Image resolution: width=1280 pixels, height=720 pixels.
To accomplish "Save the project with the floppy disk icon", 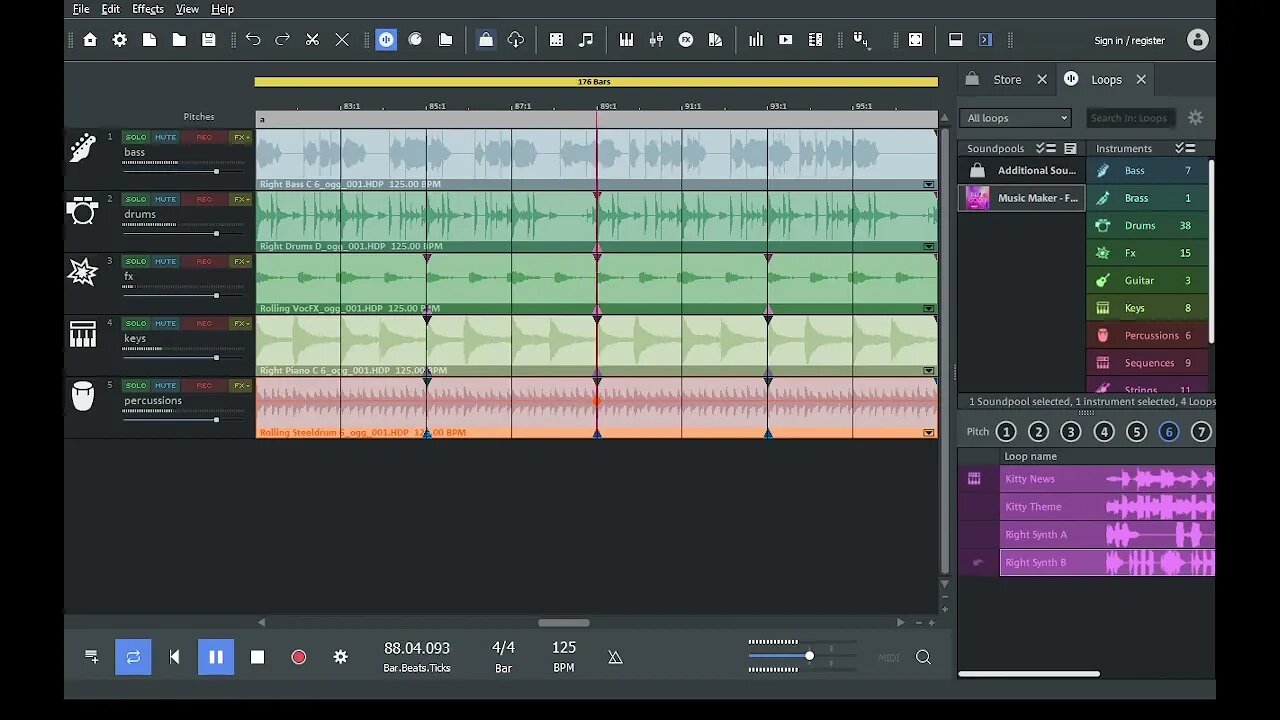I will [x=209, y=40].
